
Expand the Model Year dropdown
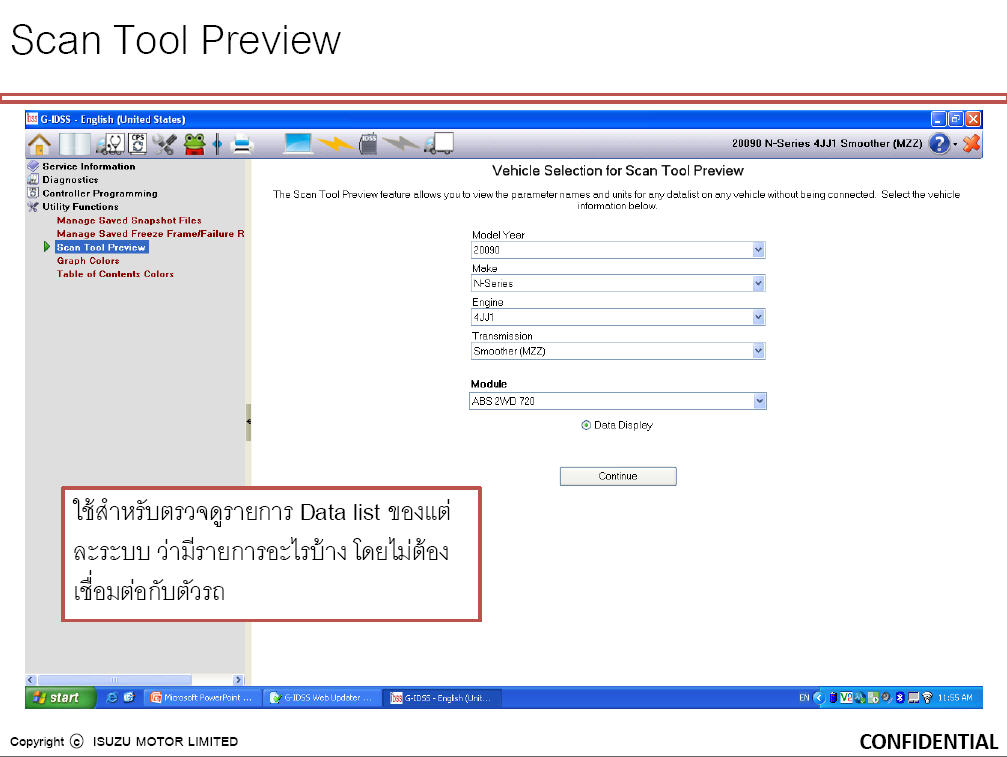tap(758, 250)
